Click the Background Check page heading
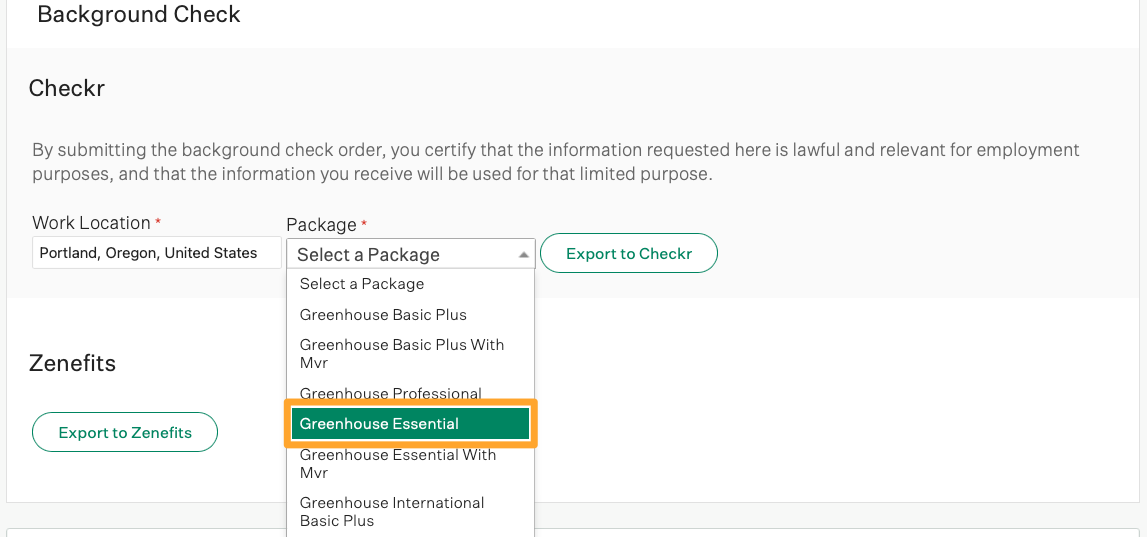Viewport: 1147px width, 537px height. point(139,15)
